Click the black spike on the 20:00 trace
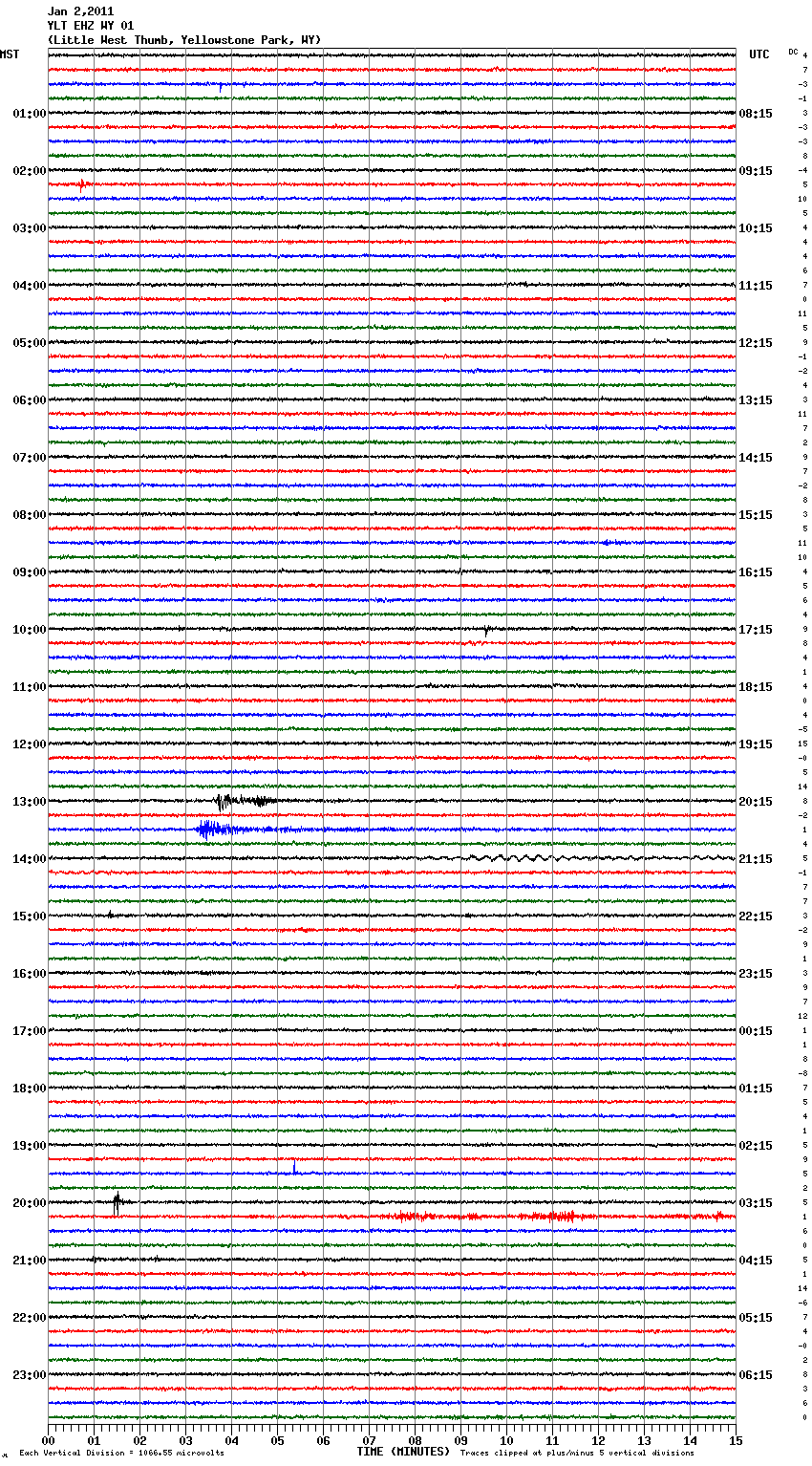812x1466 pixels. click(117, 1203)
